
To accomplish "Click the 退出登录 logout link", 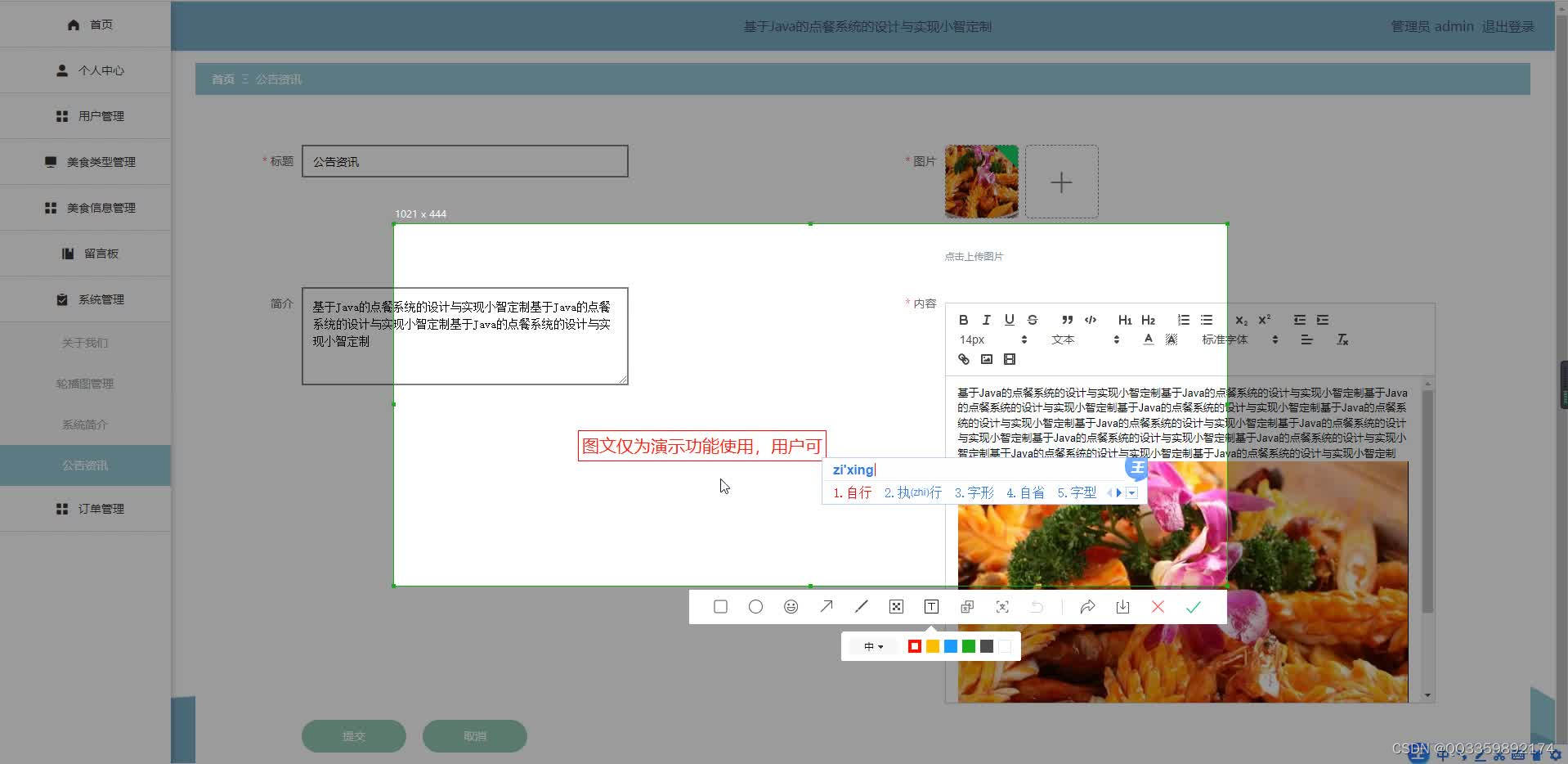I will [1508, 26].
